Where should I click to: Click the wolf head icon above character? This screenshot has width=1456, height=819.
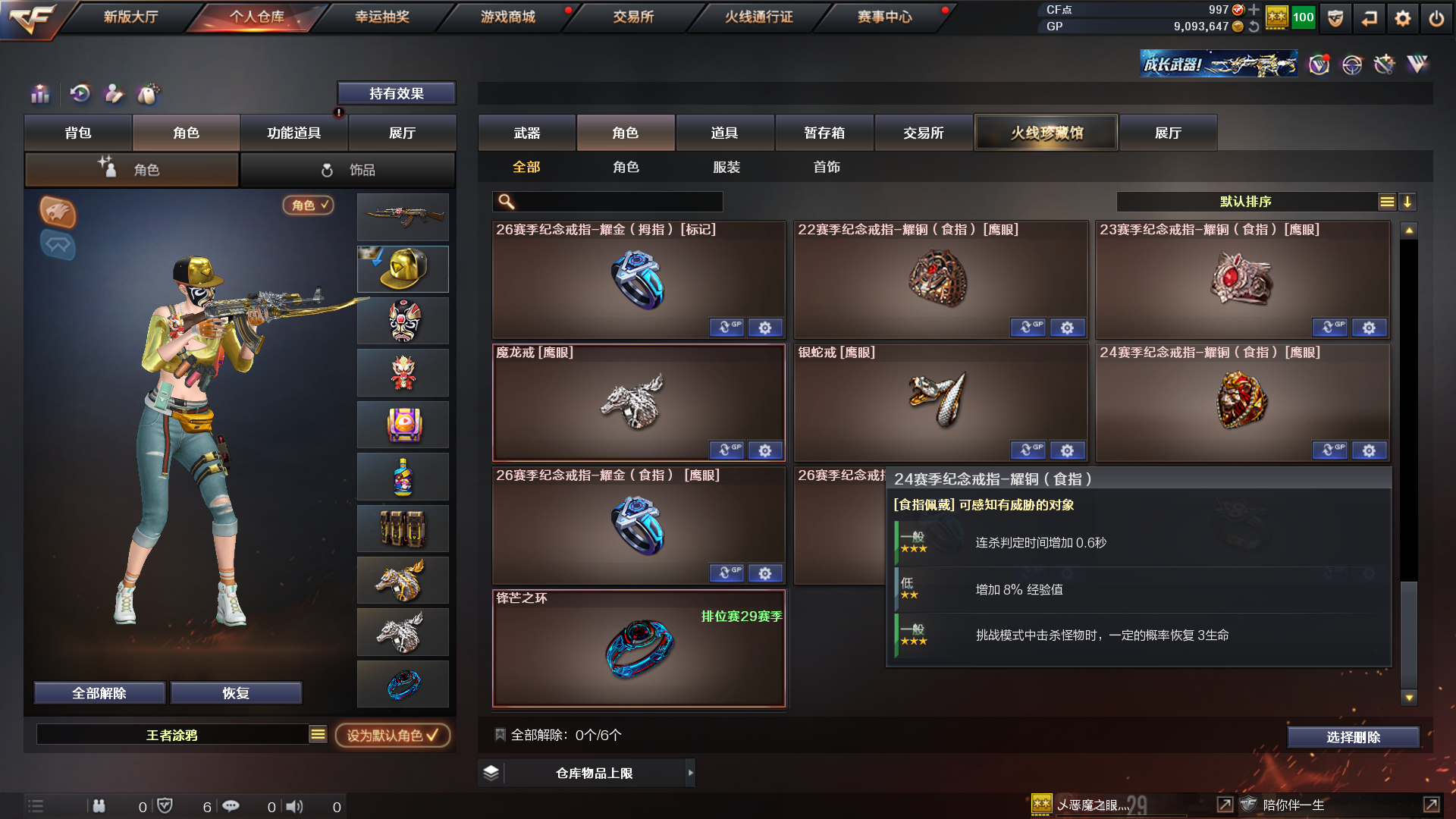[58, 212]
